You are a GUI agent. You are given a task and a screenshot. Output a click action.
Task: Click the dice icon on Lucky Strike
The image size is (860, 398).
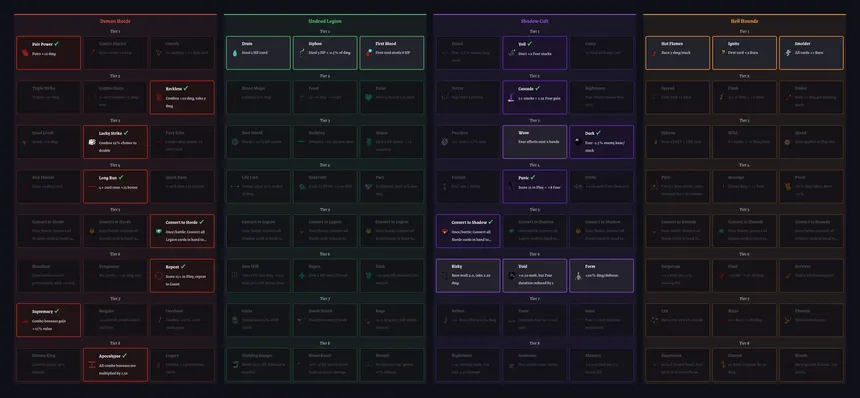[x=92, y=143]
